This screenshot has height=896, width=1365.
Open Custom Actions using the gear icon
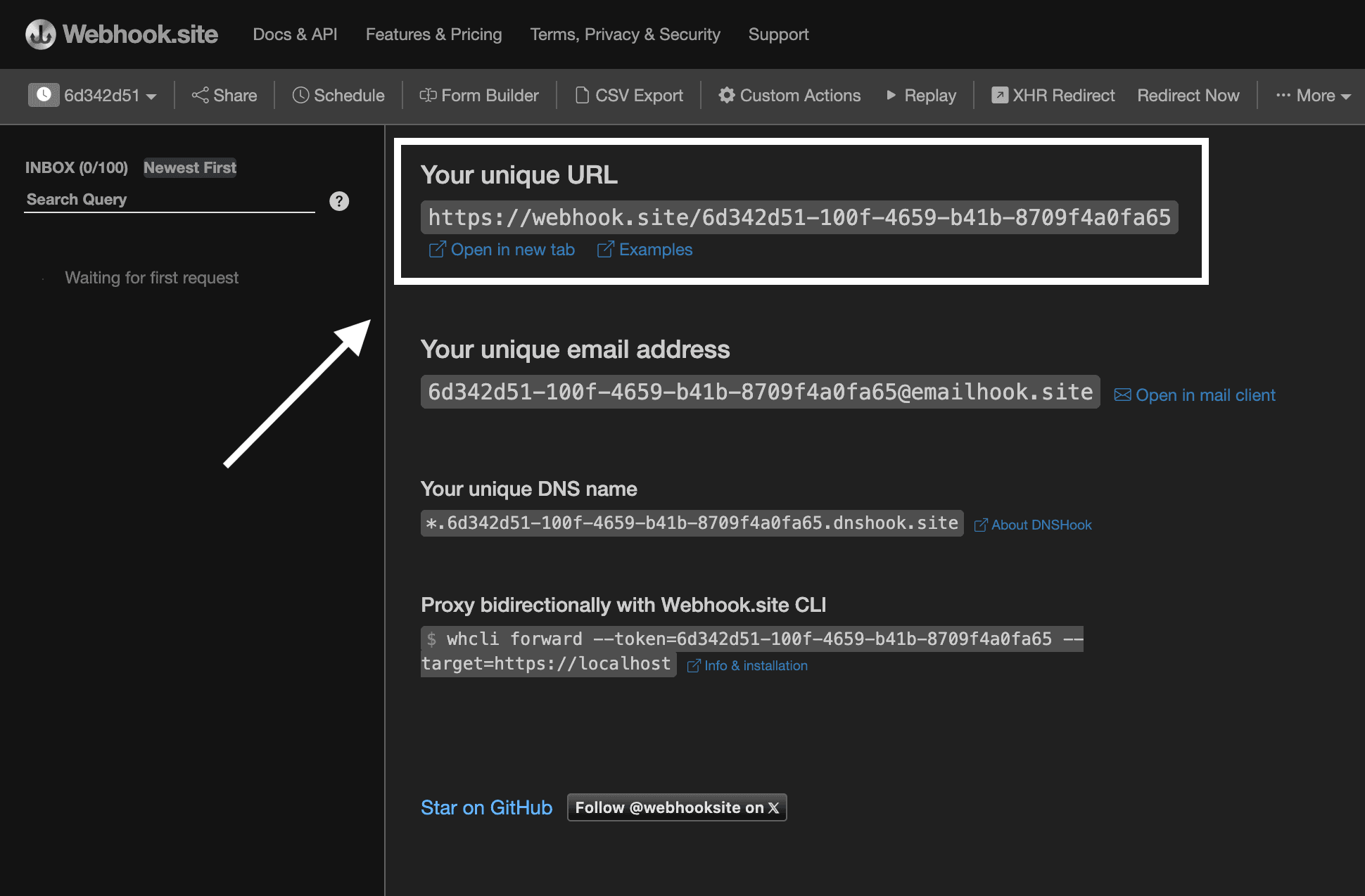(x=728, y=96)
